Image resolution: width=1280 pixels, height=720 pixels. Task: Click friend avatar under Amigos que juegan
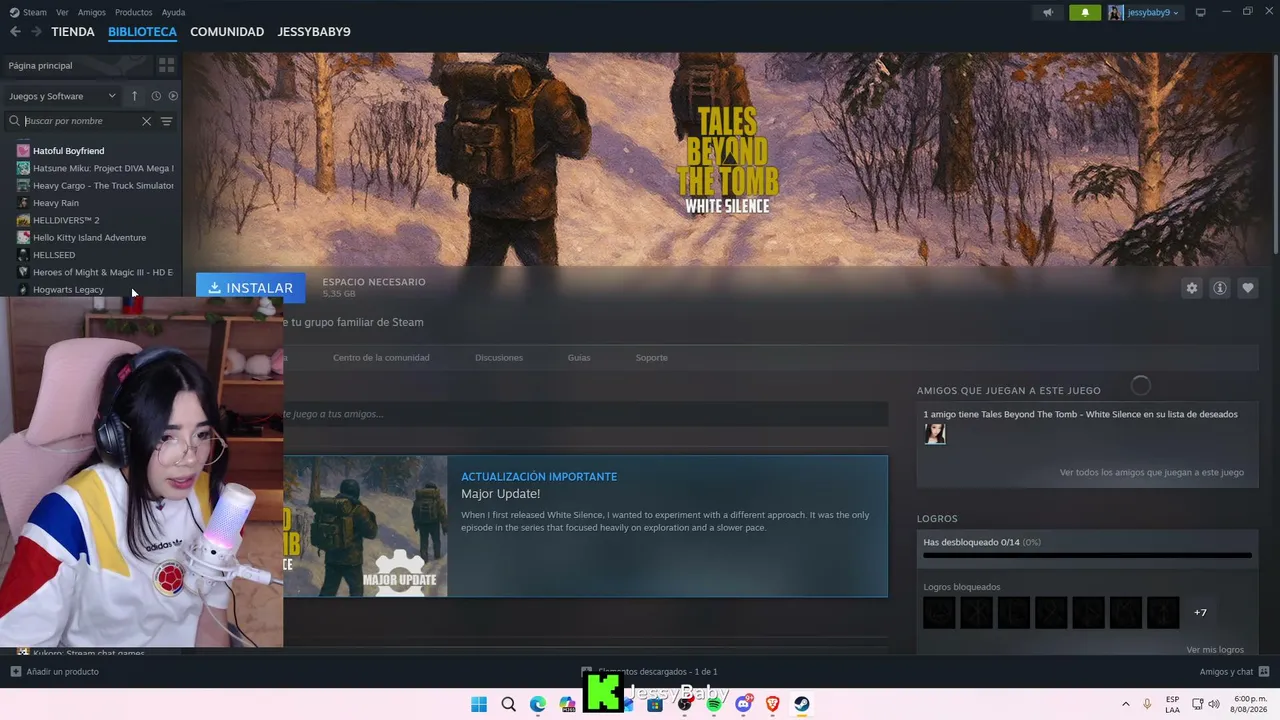935,433
